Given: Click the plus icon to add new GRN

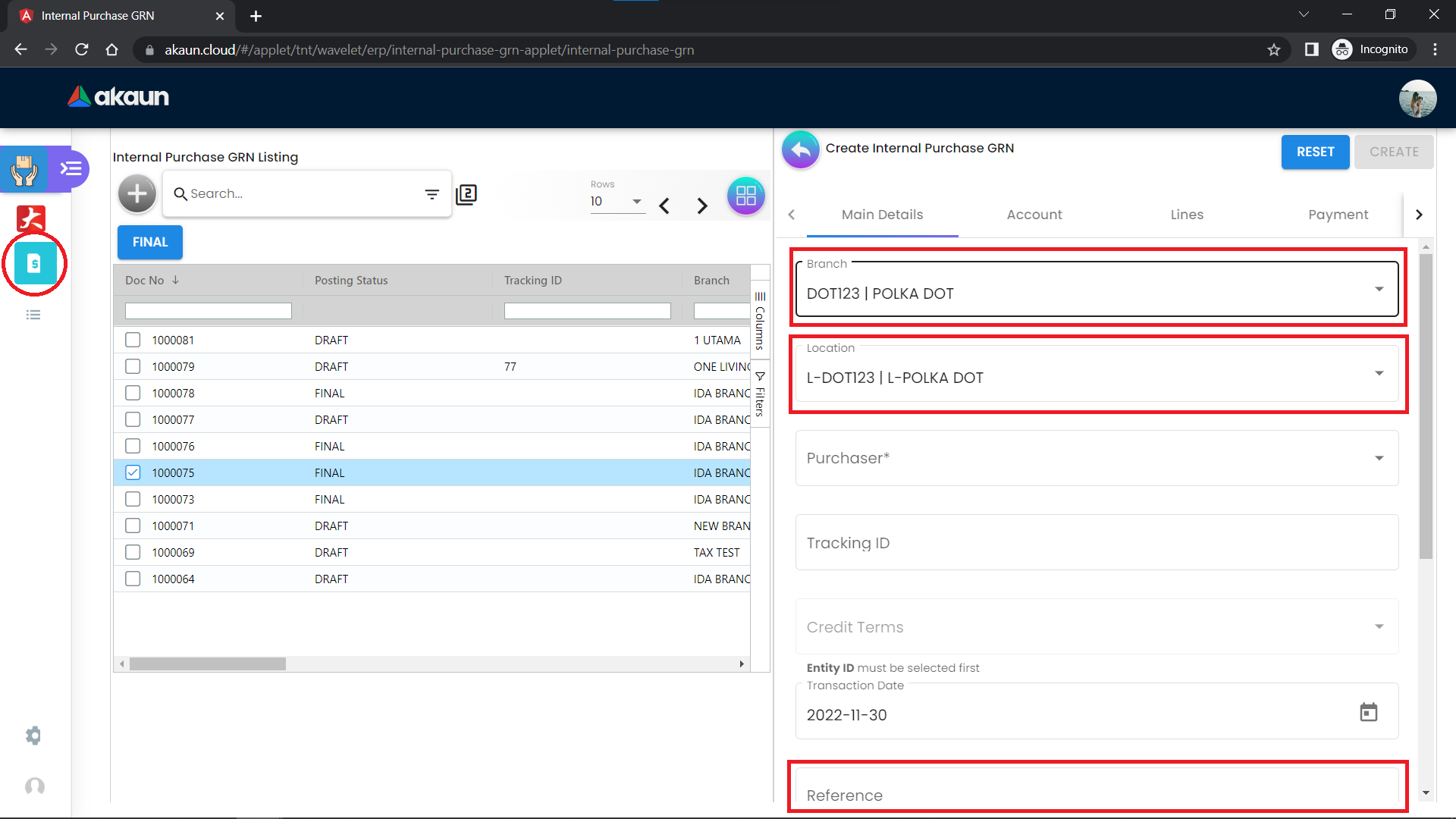Looking at the screenshot, I should 137,194.
